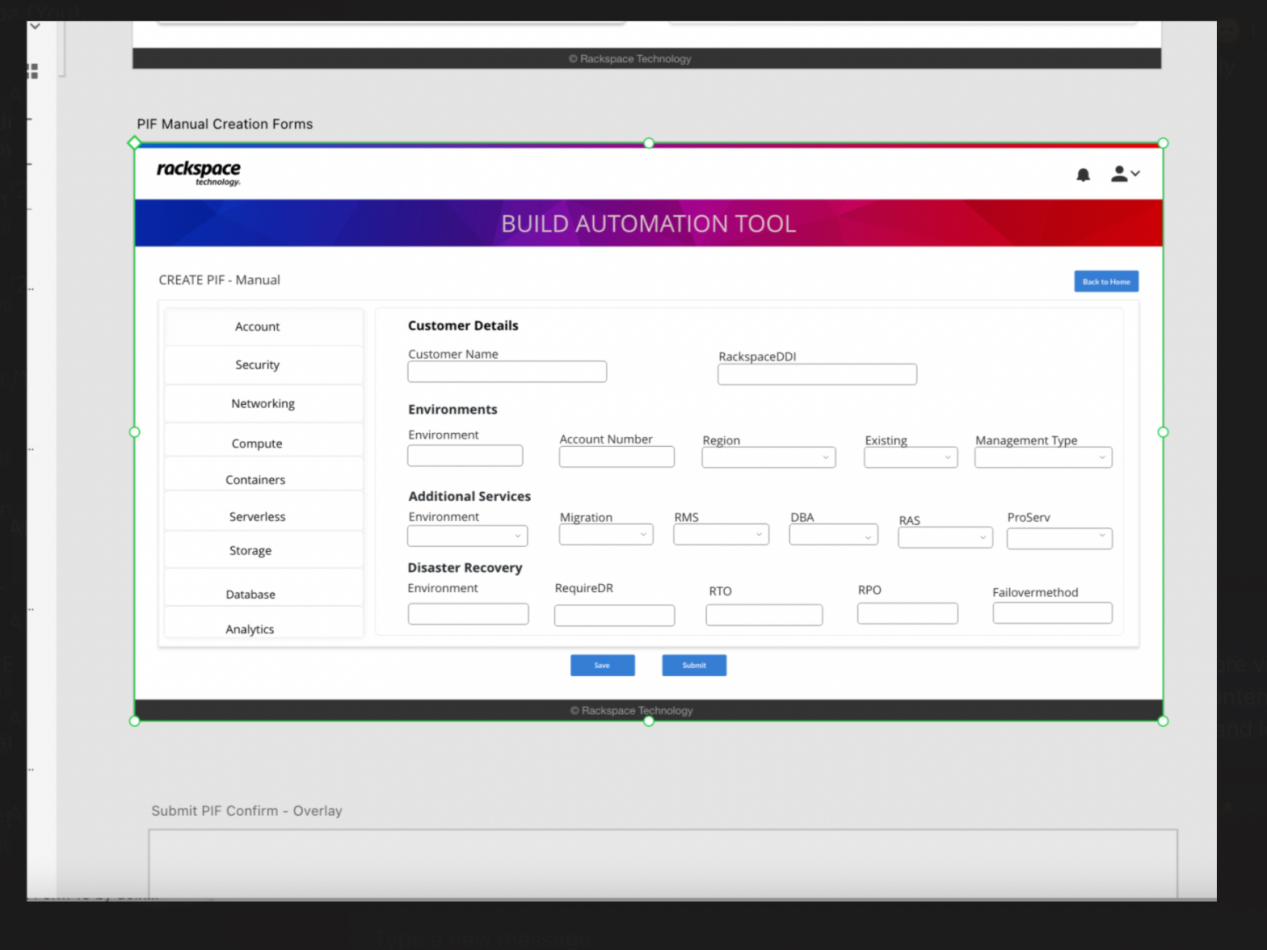Click the Customer Name input field
Screen dimensions: 1267x950
point(507,372)
